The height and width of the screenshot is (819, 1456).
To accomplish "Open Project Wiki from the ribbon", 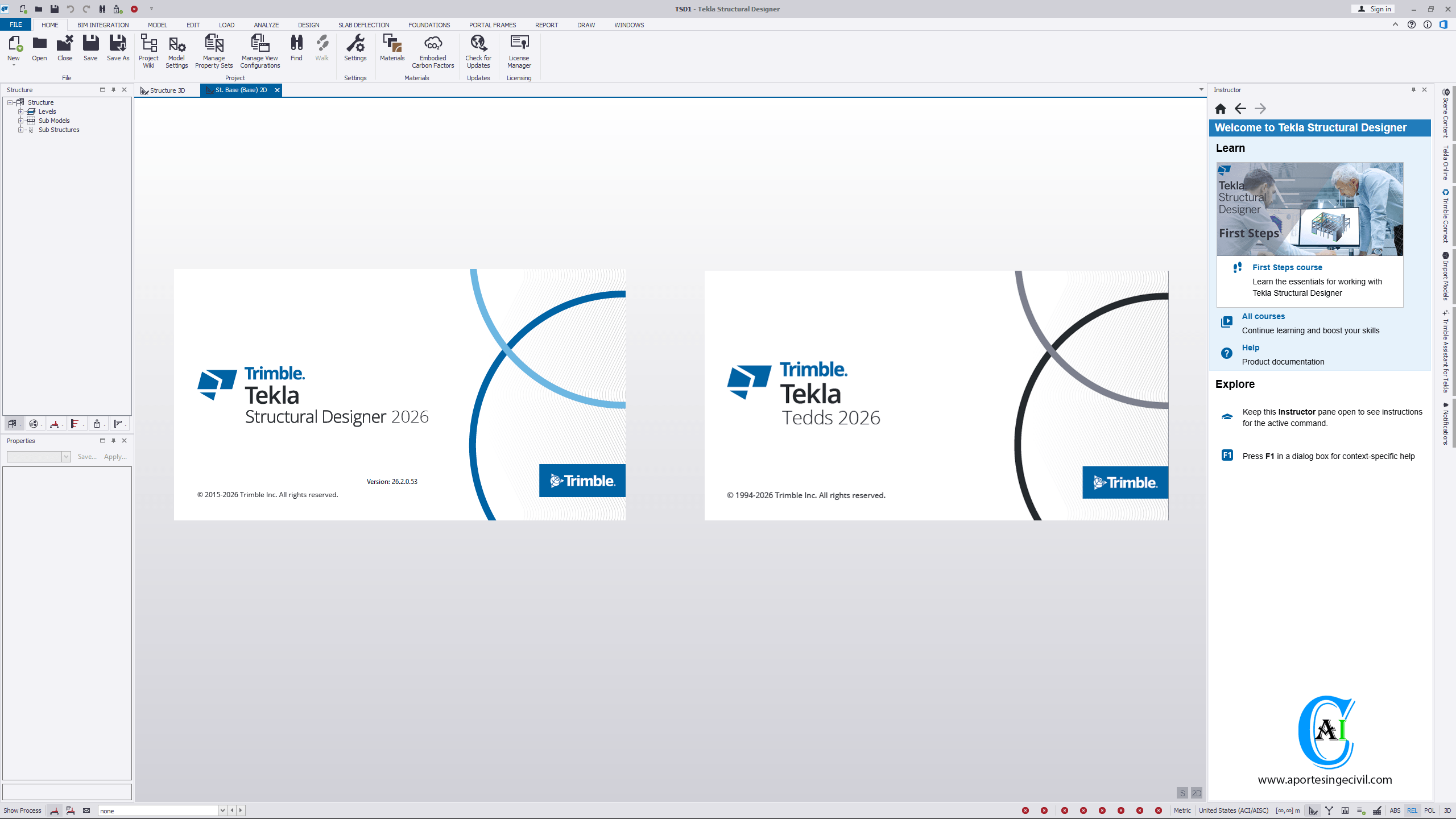I will coord(148,51).
